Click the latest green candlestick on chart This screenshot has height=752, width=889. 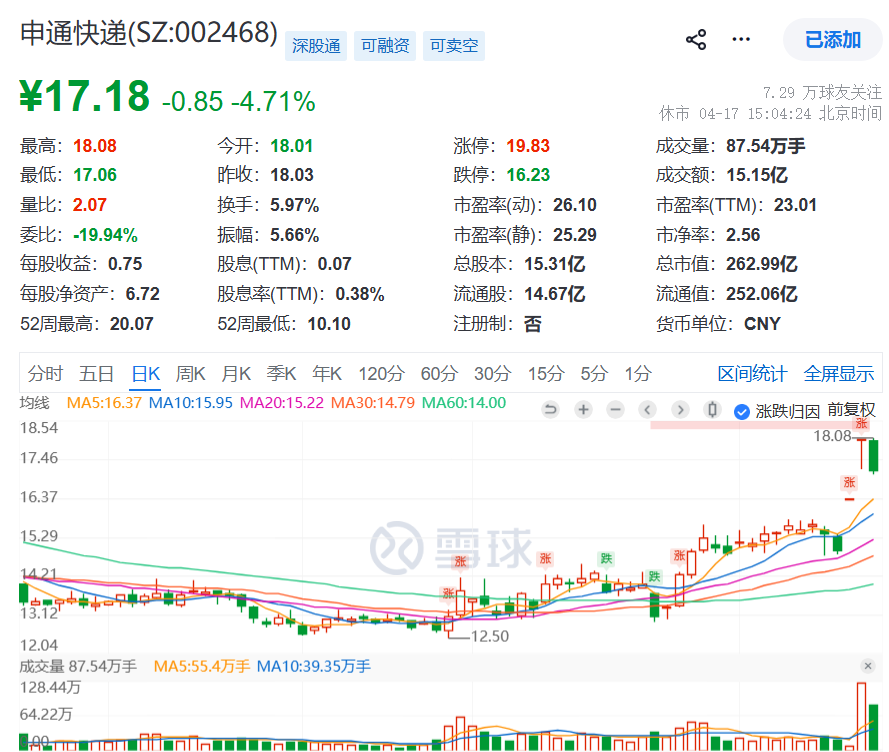(875, 455)
